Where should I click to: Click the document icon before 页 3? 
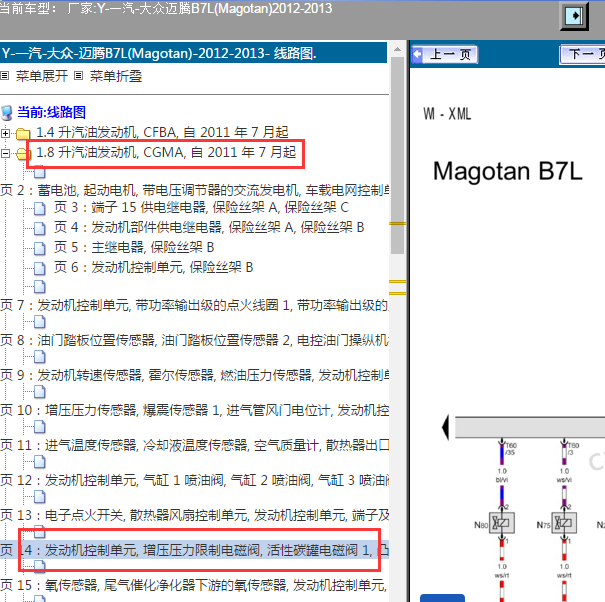(39, 209)
